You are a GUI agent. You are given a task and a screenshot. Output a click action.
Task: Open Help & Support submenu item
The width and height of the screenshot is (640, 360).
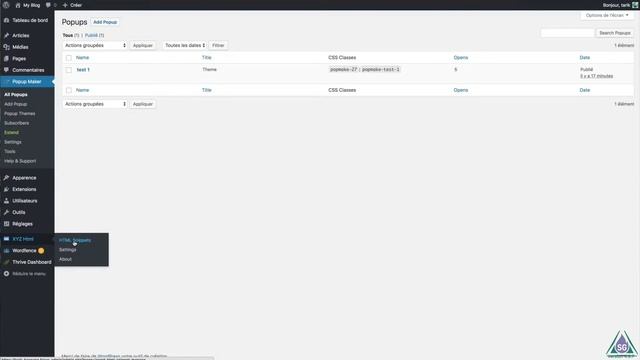[20, 161]
